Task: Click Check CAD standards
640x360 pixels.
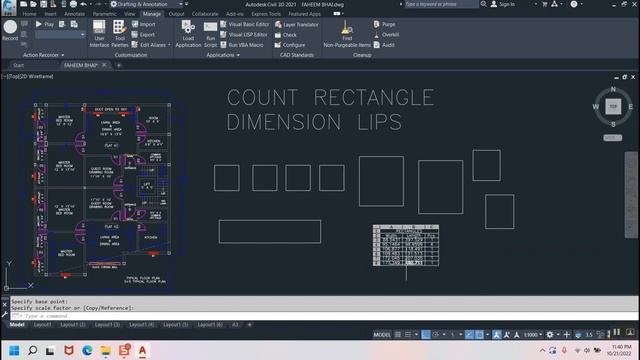Action: click(286, 35)
